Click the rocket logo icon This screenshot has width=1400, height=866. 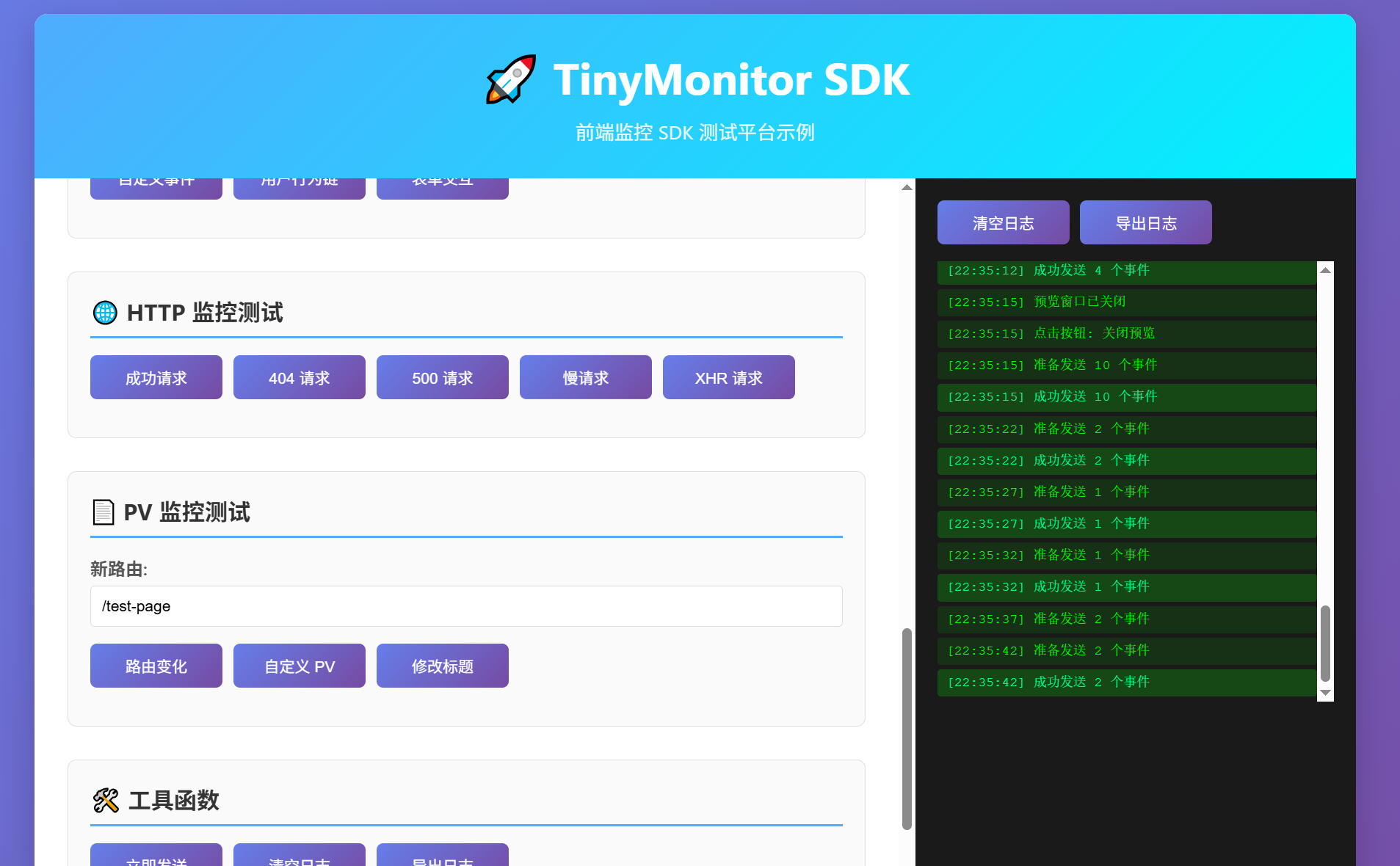510,79
